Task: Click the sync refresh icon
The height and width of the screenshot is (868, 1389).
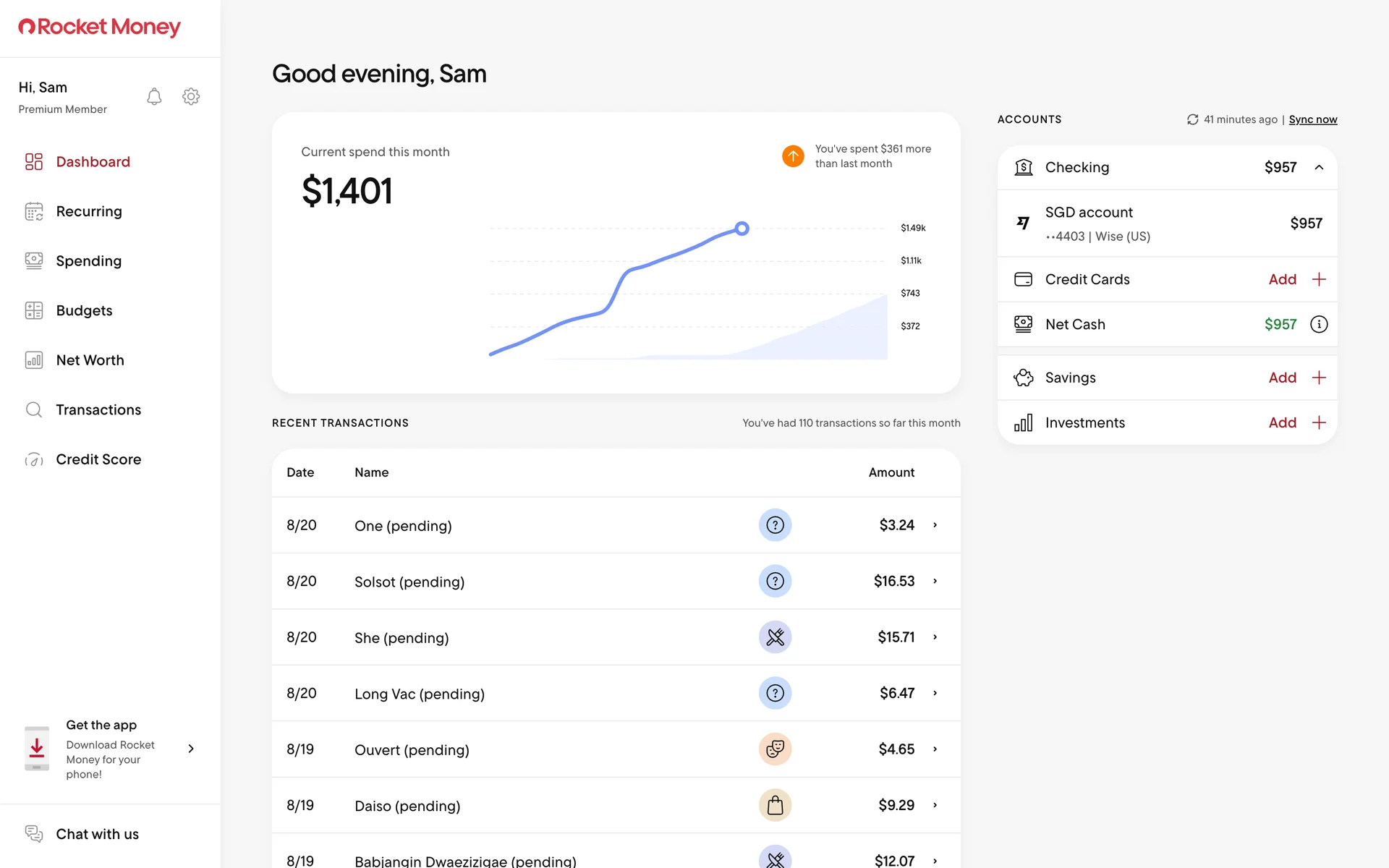Action: 1192,119
